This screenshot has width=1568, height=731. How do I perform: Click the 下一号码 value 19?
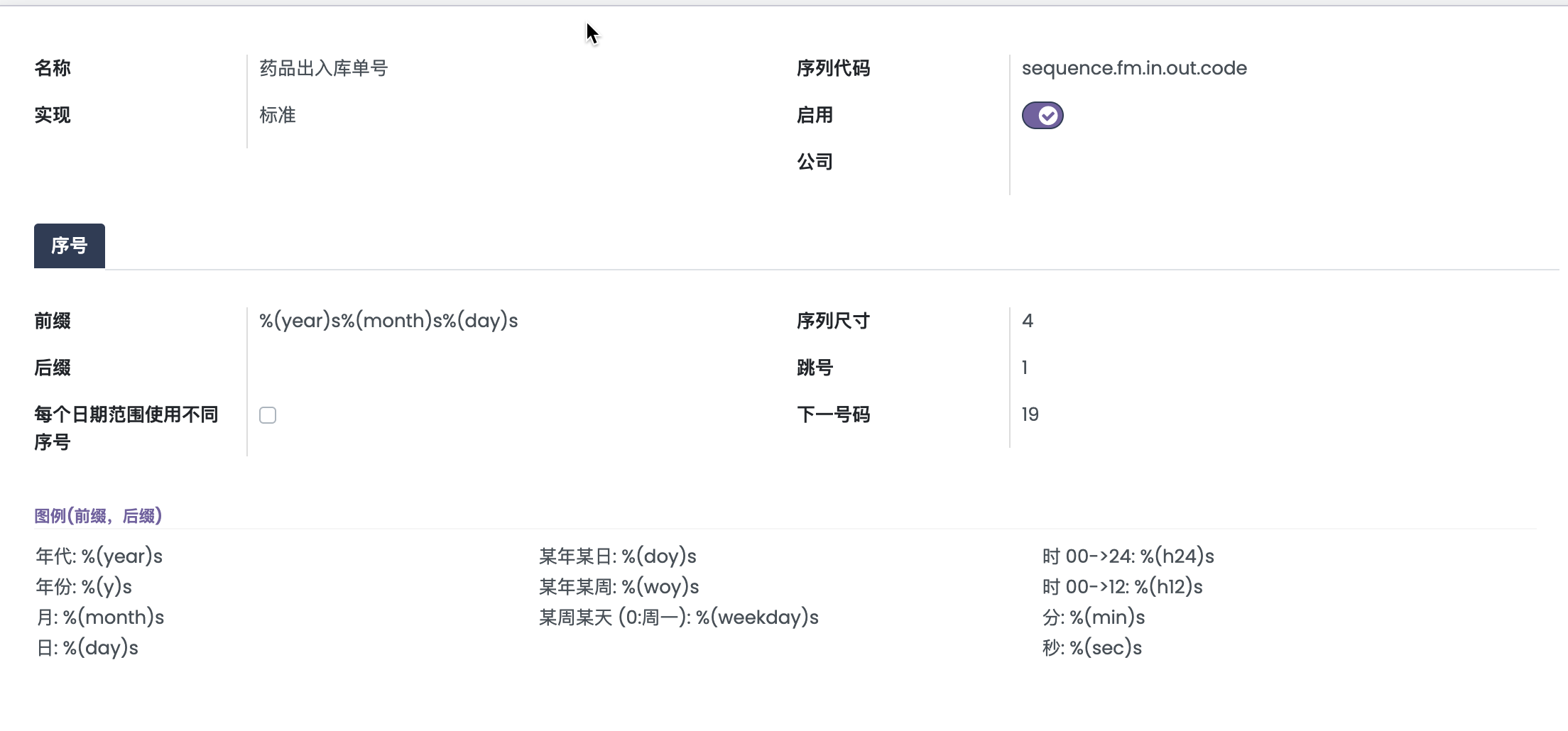point(1030,414)
